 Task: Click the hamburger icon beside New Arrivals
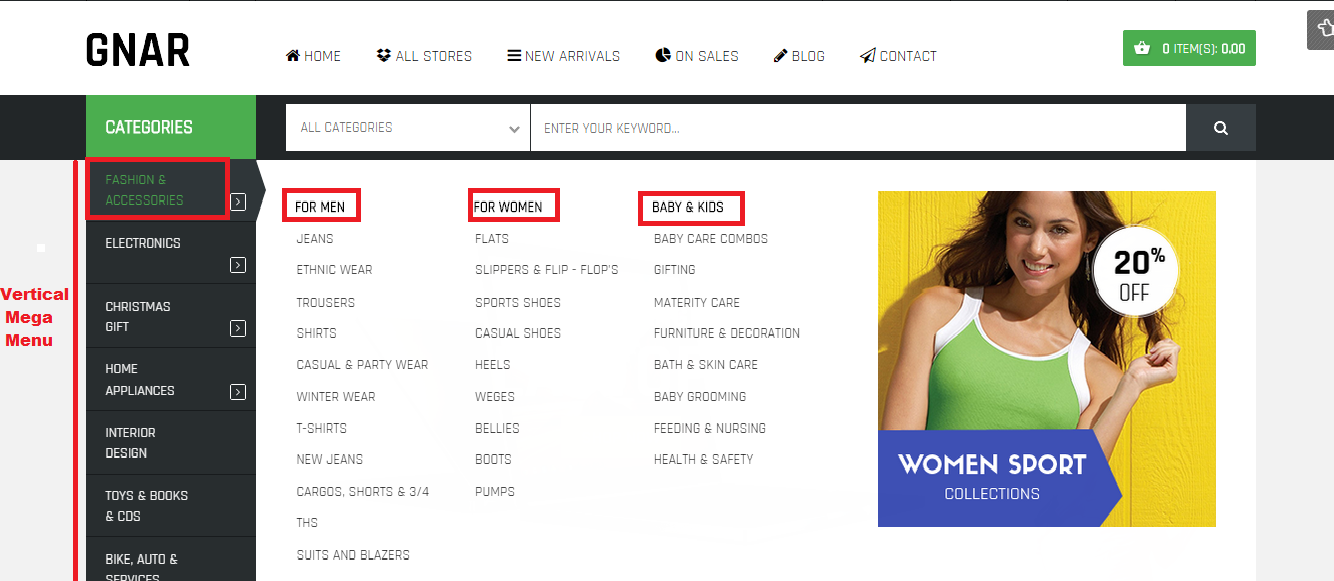[x=514, y=56]
